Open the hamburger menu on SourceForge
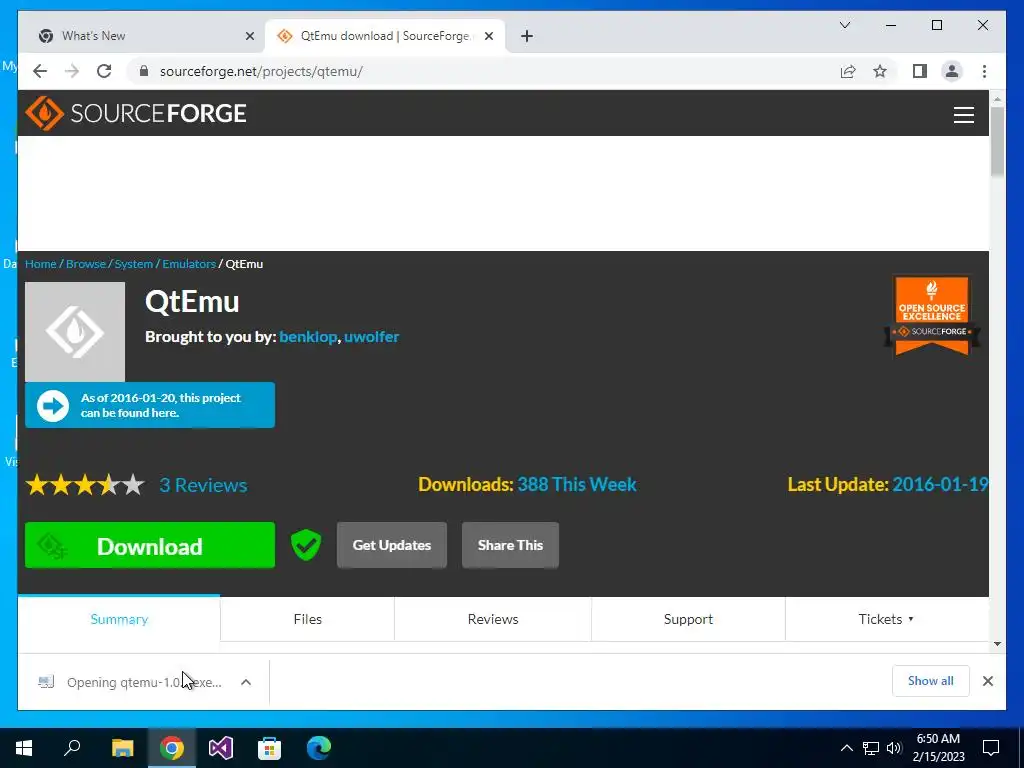The height and width of the screenshot is (768, 1024). click(x=963, y=115)
